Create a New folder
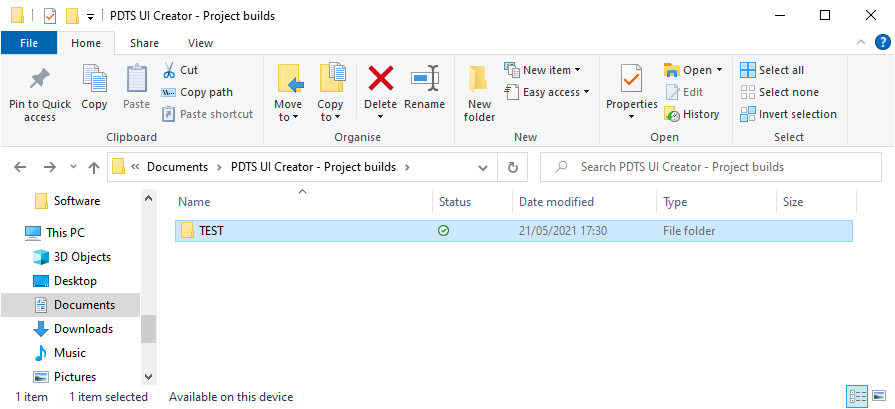The image size is (895, 409). 479,94
